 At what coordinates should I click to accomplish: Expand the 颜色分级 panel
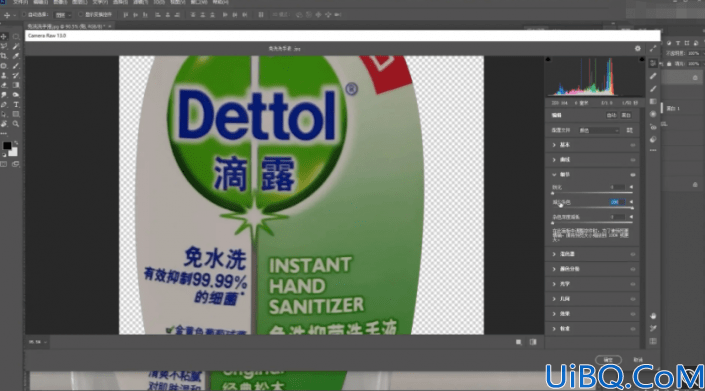pos(554,269)
